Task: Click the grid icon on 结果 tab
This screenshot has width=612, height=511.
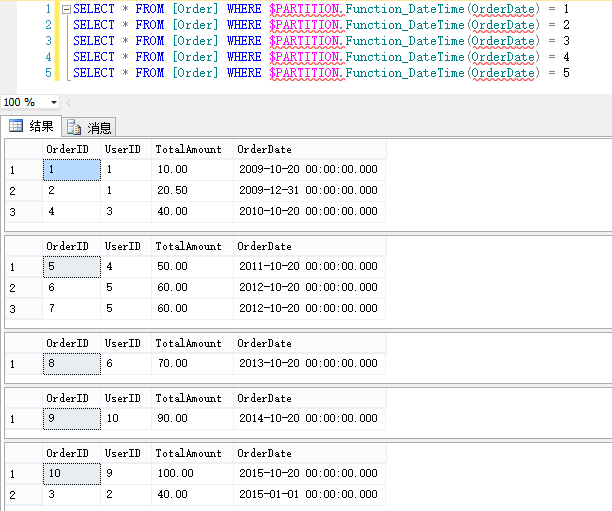Action: coord(16,126)
